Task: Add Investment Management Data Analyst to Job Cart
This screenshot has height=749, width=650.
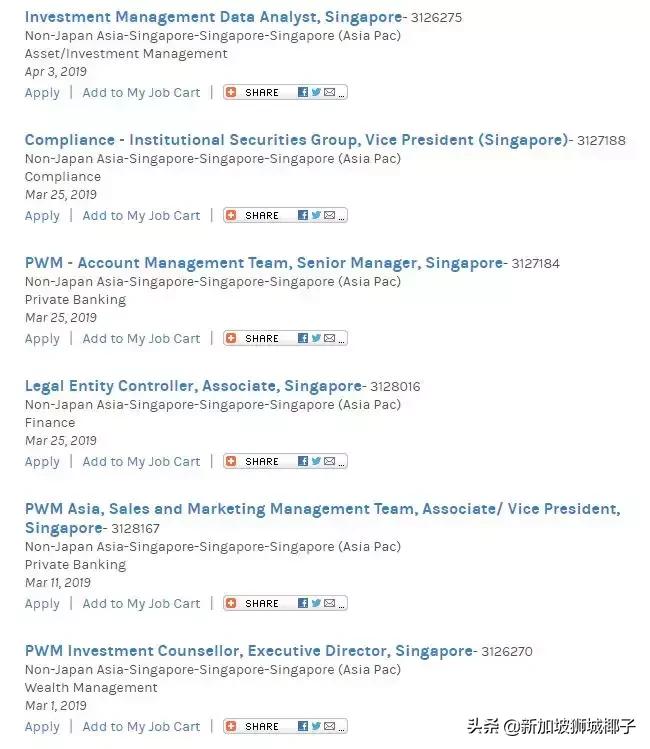Action: pyautogui.click(x=141, y=93)
